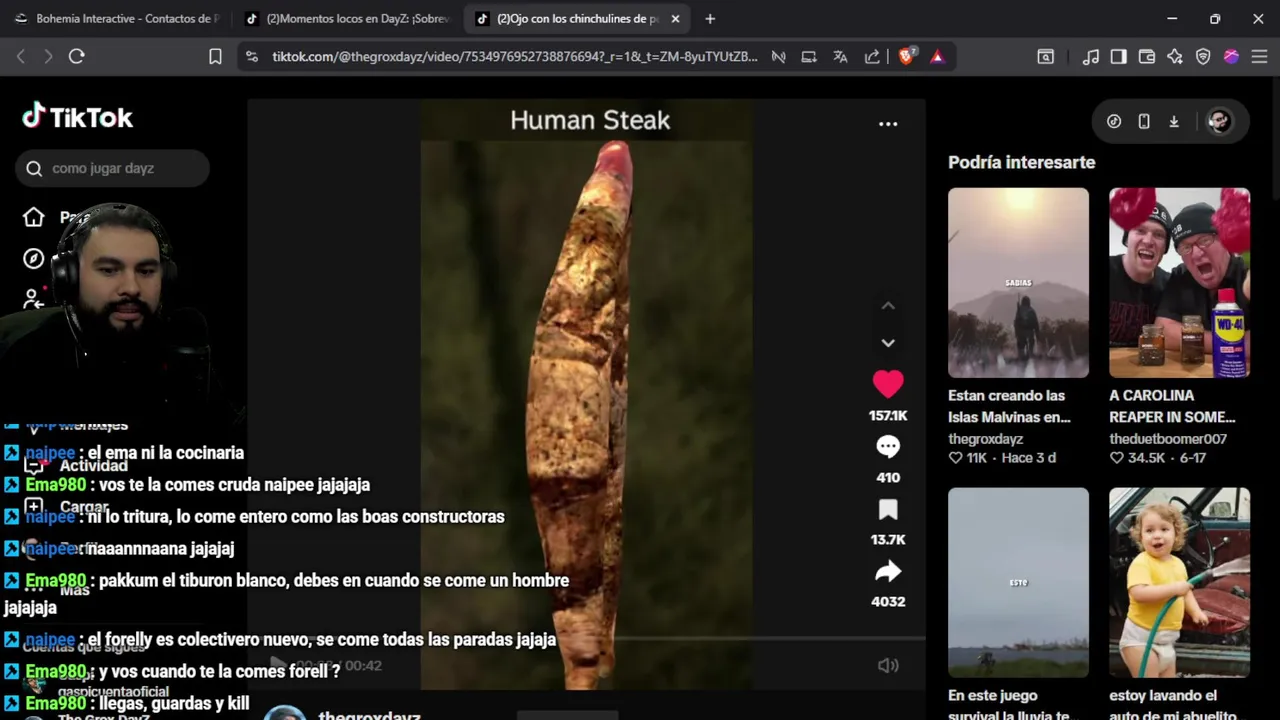Viewport: 1280px width, 720px height.
Task: Click the 157.1K likes count
Action: pyautogui.click(x=888, y=416)
